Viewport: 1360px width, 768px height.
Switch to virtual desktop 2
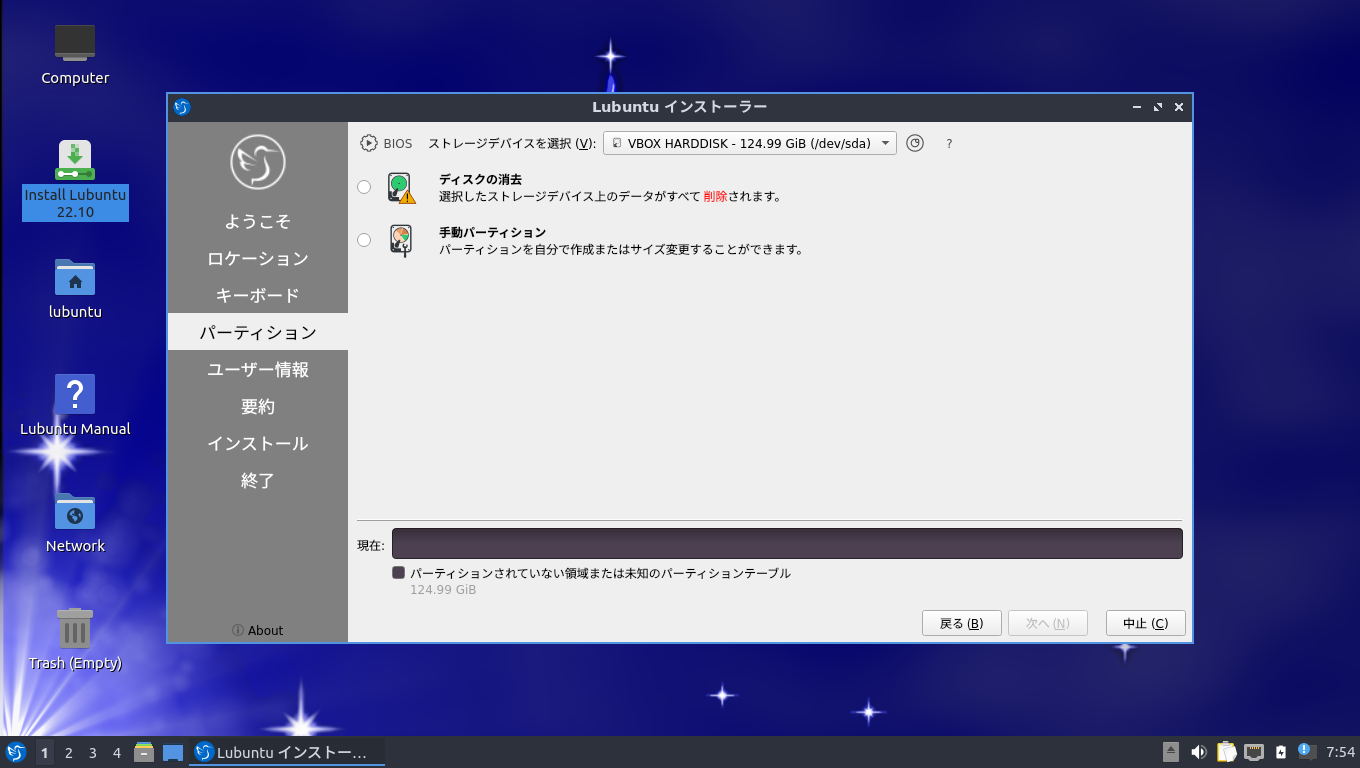pyautogui.click(x=68, y=753)
